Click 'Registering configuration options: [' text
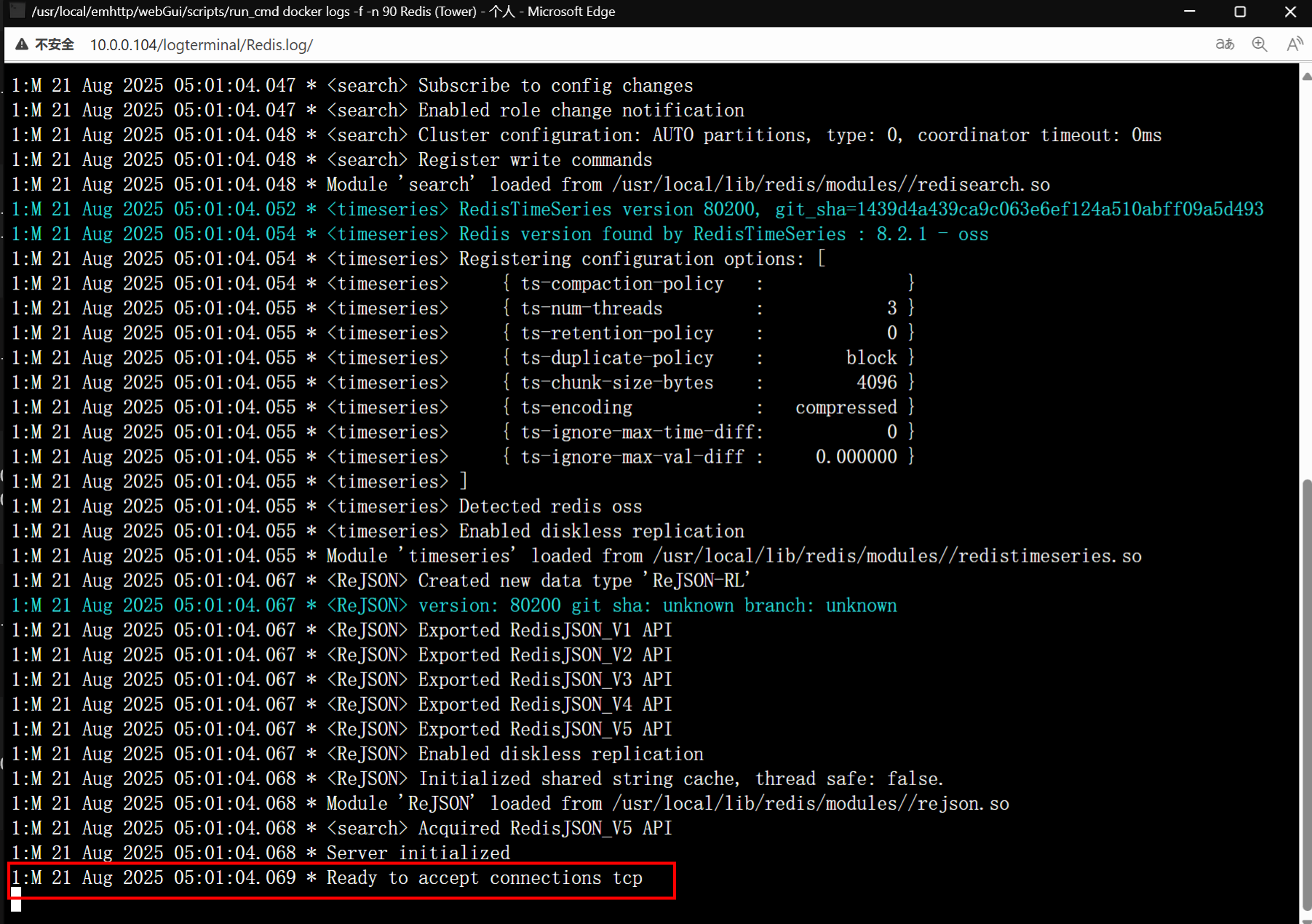This screenshot has width=1312, height=924. click(x=643, y=259)
